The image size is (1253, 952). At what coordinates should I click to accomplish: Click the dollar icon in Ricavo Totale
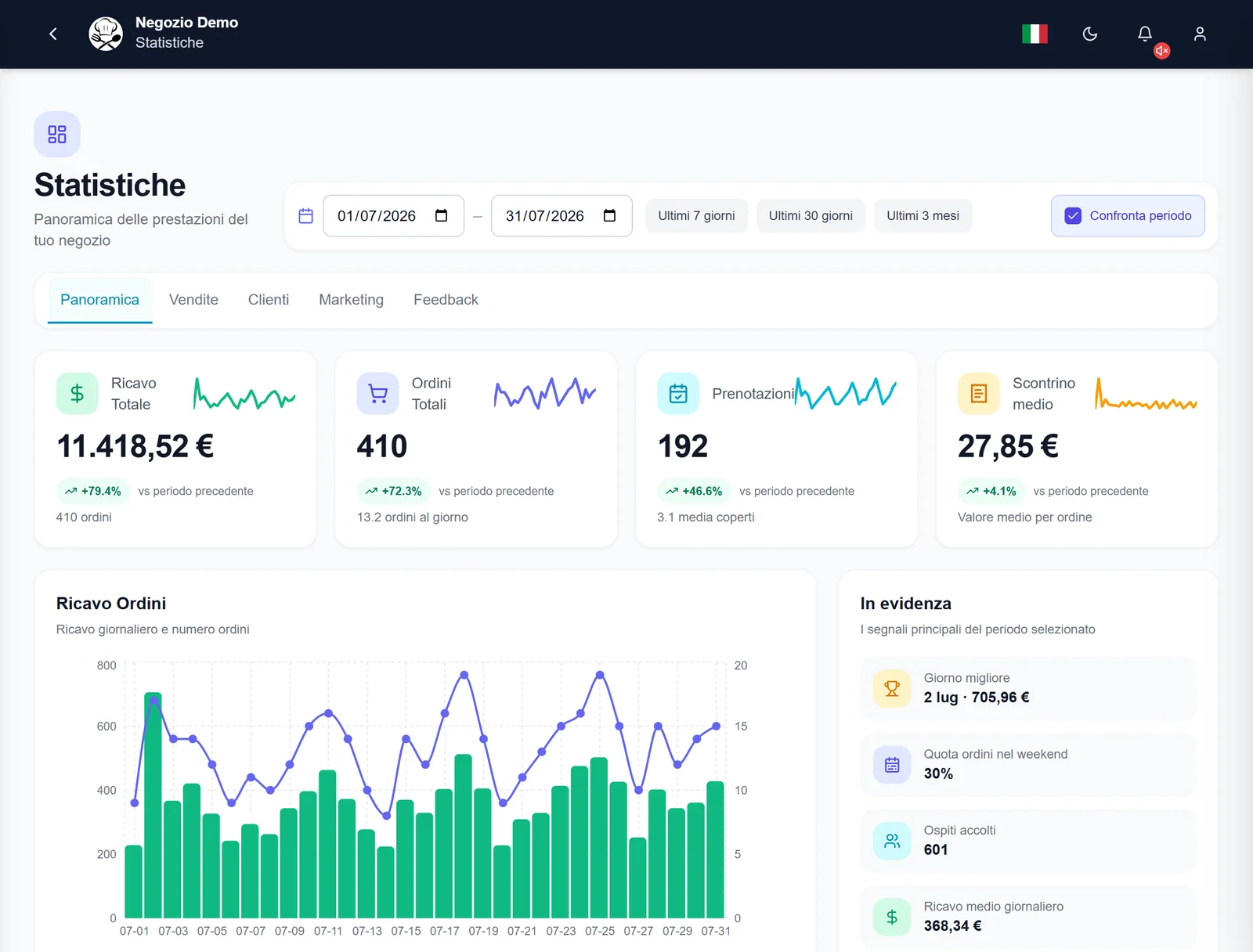coord(77,393)
